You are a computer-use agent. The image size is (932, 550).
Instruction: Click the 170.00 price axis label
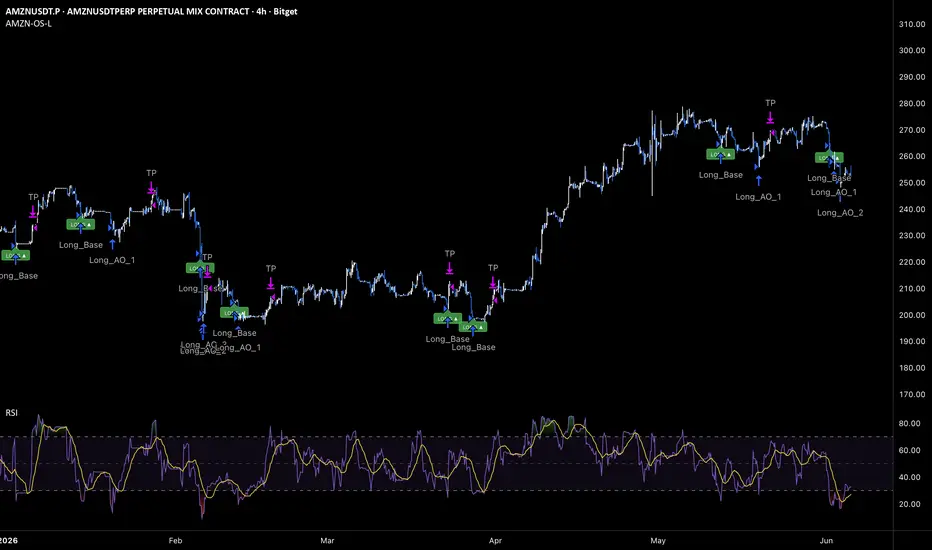tap(912, 394)
